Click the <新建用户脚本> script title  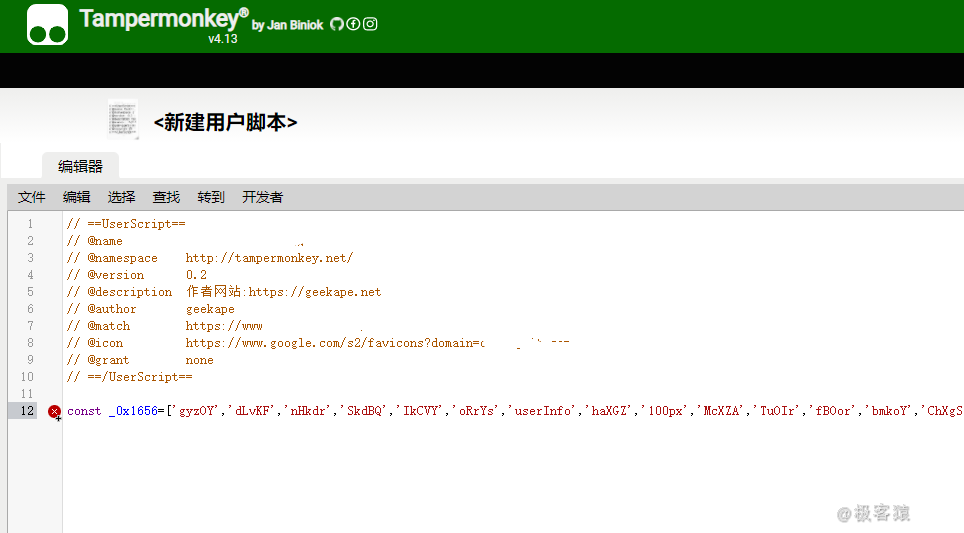(x=225, y=122)
